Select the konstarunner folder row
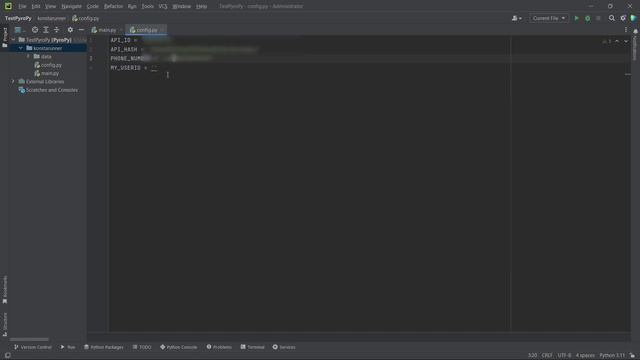The height and width of the screenshot is (360, 640). click(x=48, y=48)
